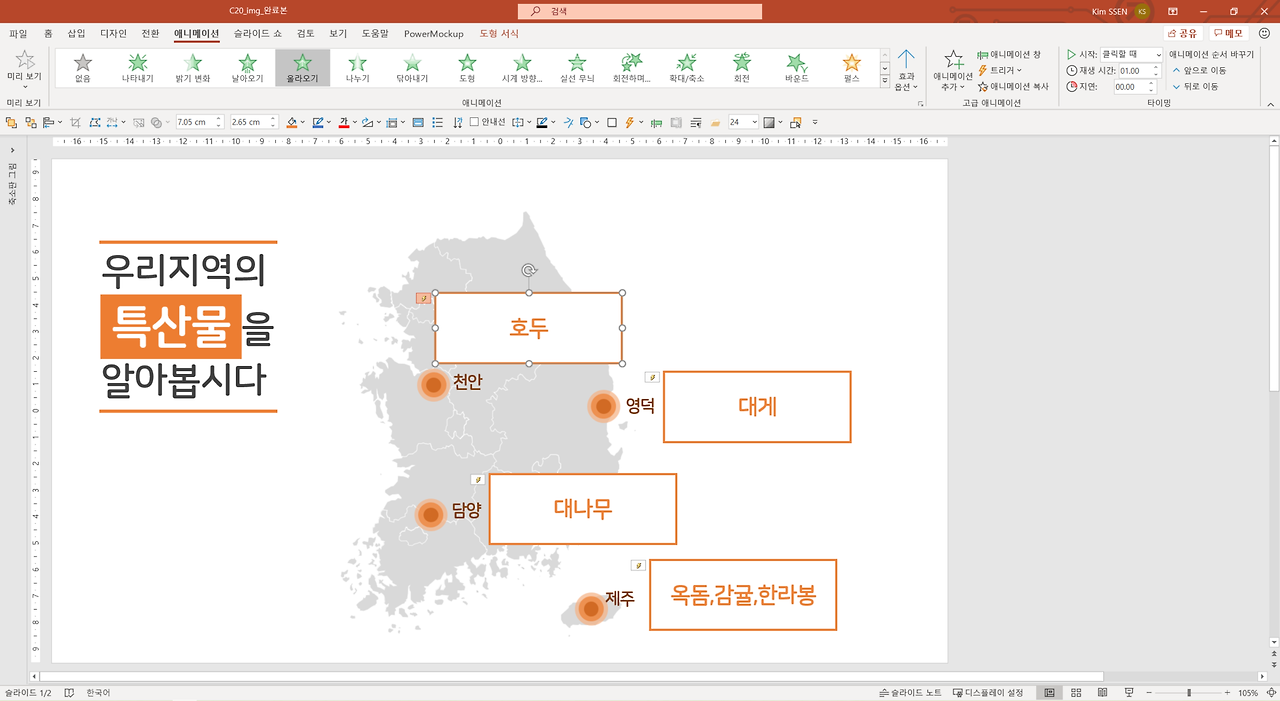Move animation earlier with 앞으로 이동

pos(1199,70)
